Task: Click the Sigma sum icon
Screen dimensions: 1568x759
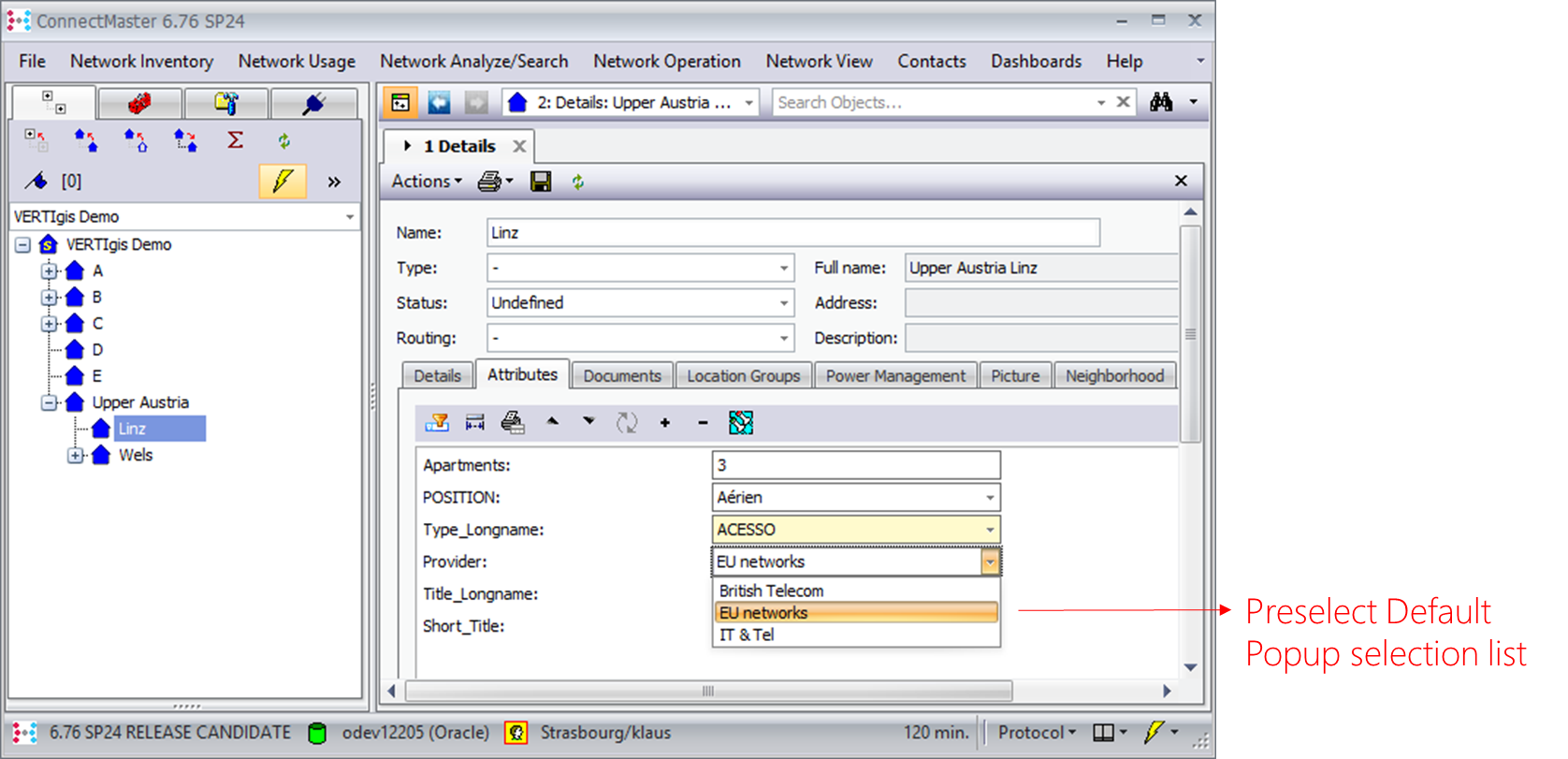Action: tap(235, 140)
